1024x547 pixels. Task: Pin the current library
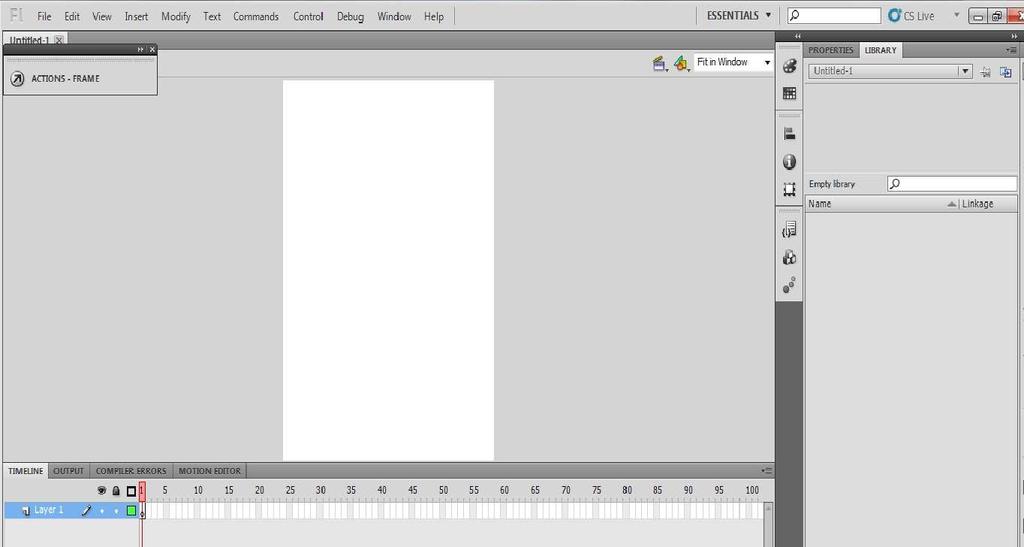[x=985, y=72]
